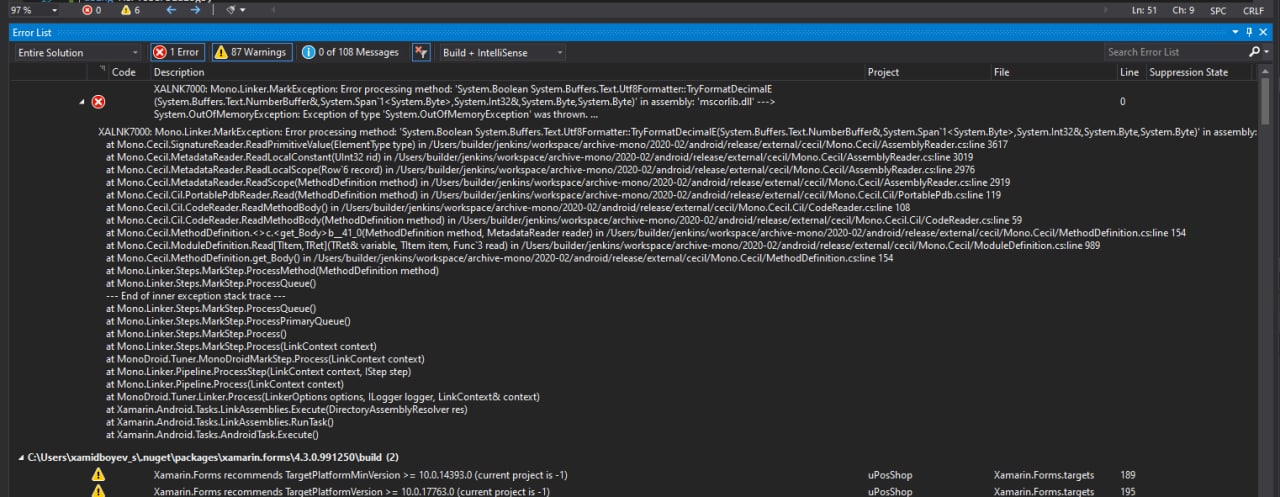Click uPosShop project in line 195 row

tap(890, 492)
